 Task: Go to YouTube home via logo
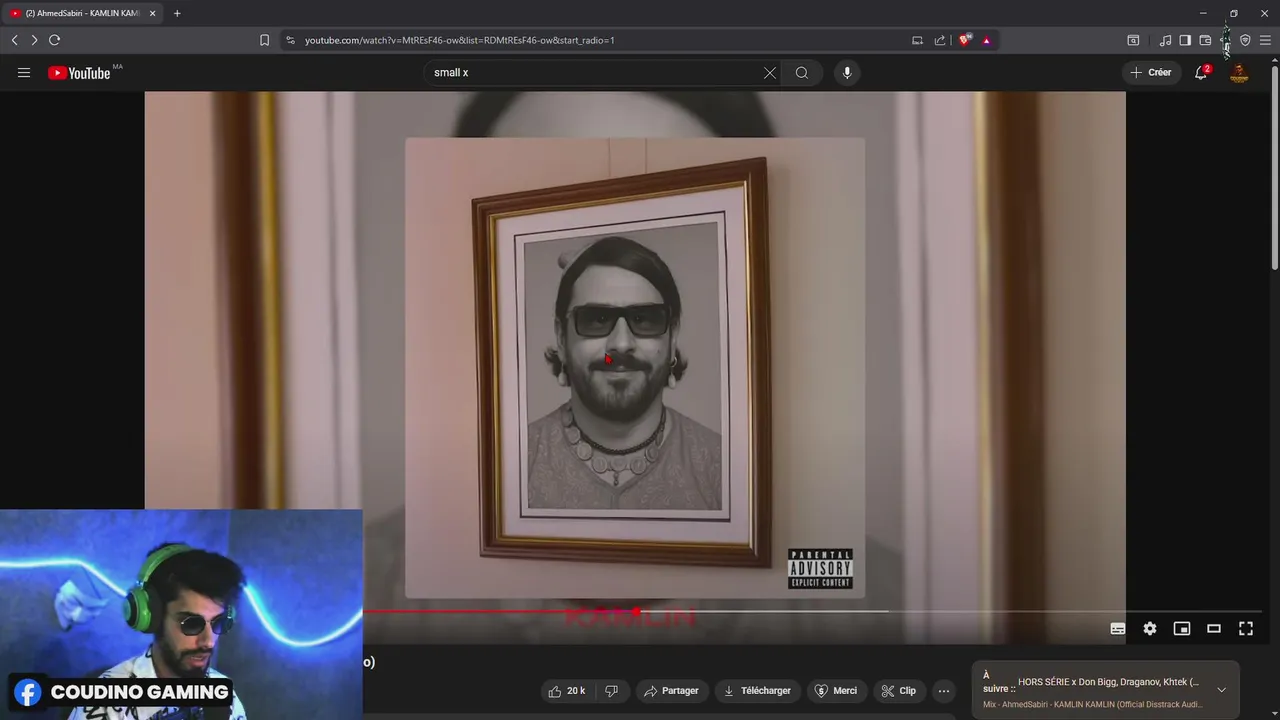(79, 73)
